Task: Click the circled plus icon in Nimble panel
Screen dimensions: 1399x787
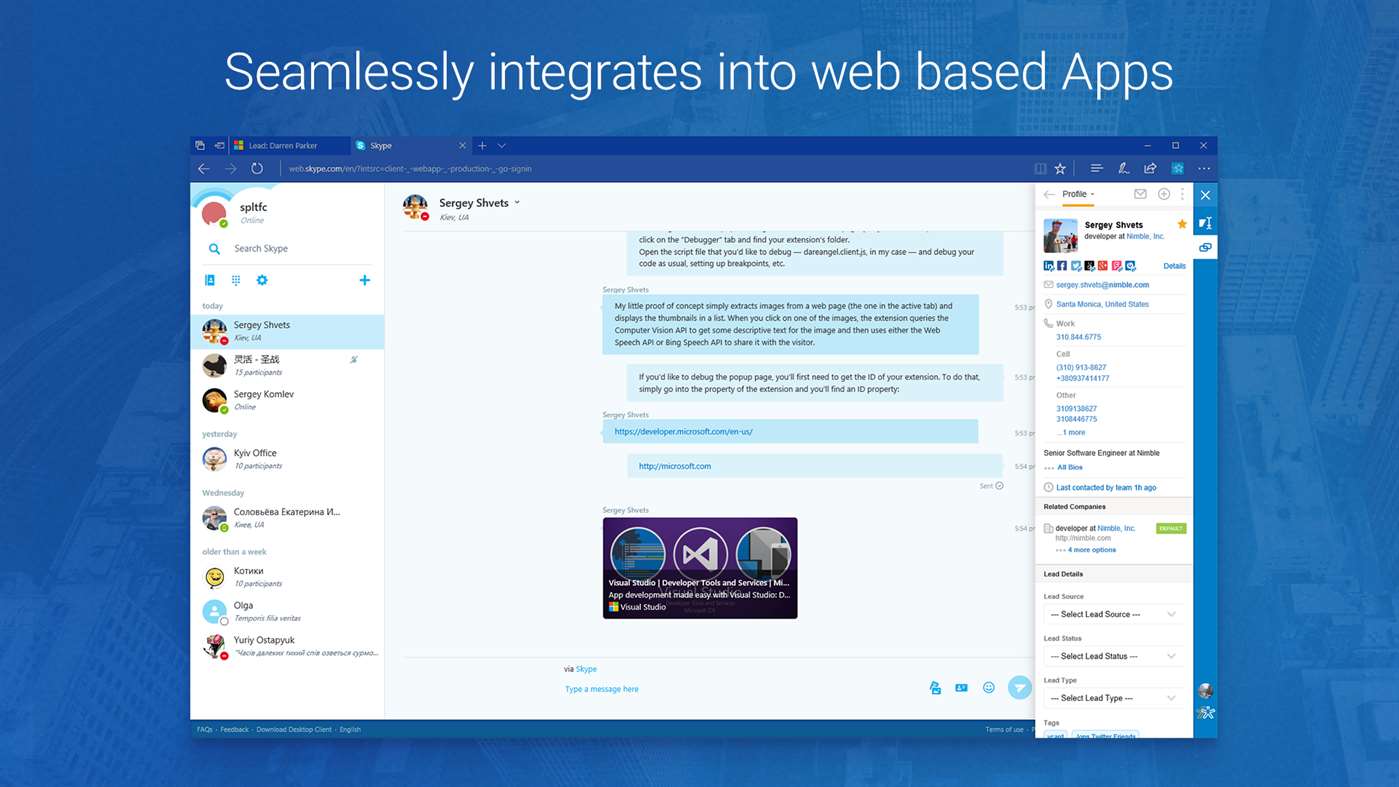Action: pyautogui.click(x=1164, y=194)
